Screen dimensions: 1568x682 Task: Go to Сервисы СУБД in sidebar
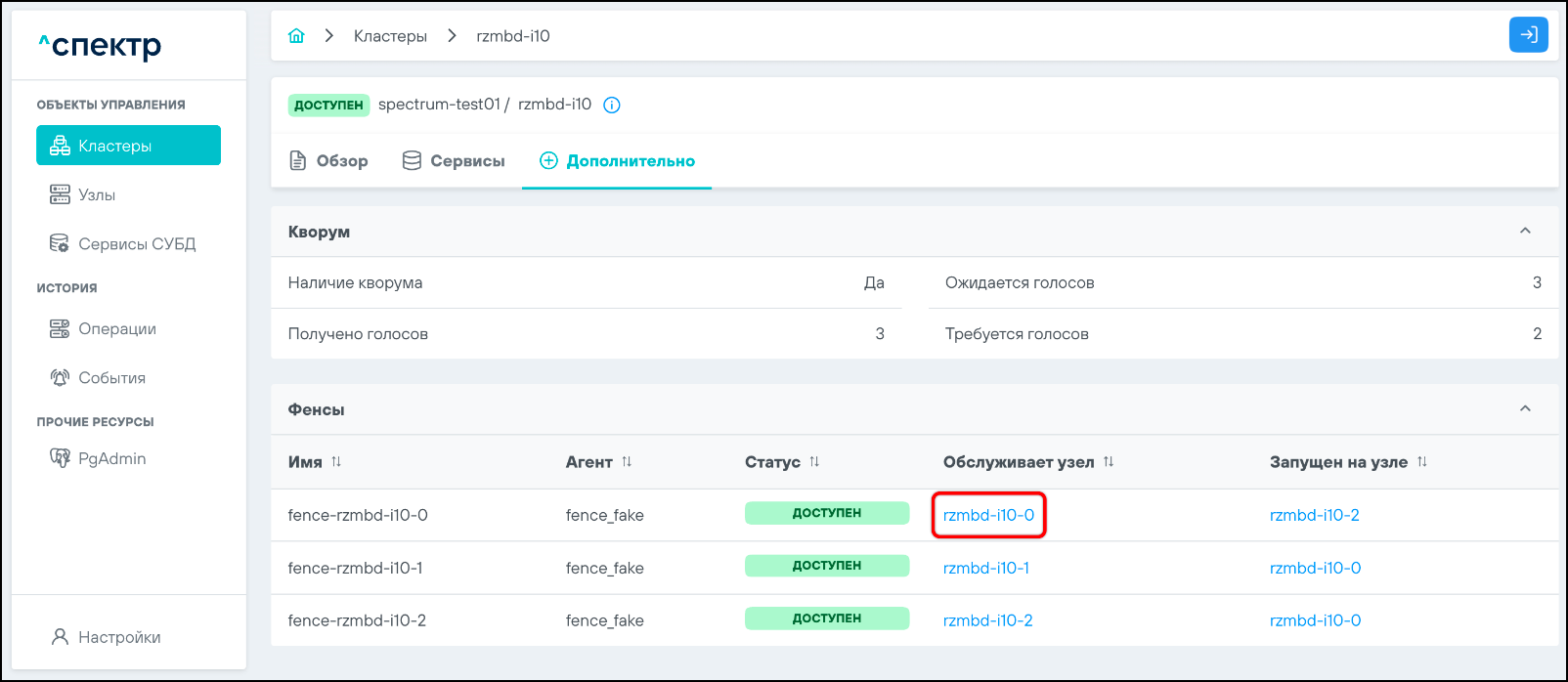click(136, 244)
